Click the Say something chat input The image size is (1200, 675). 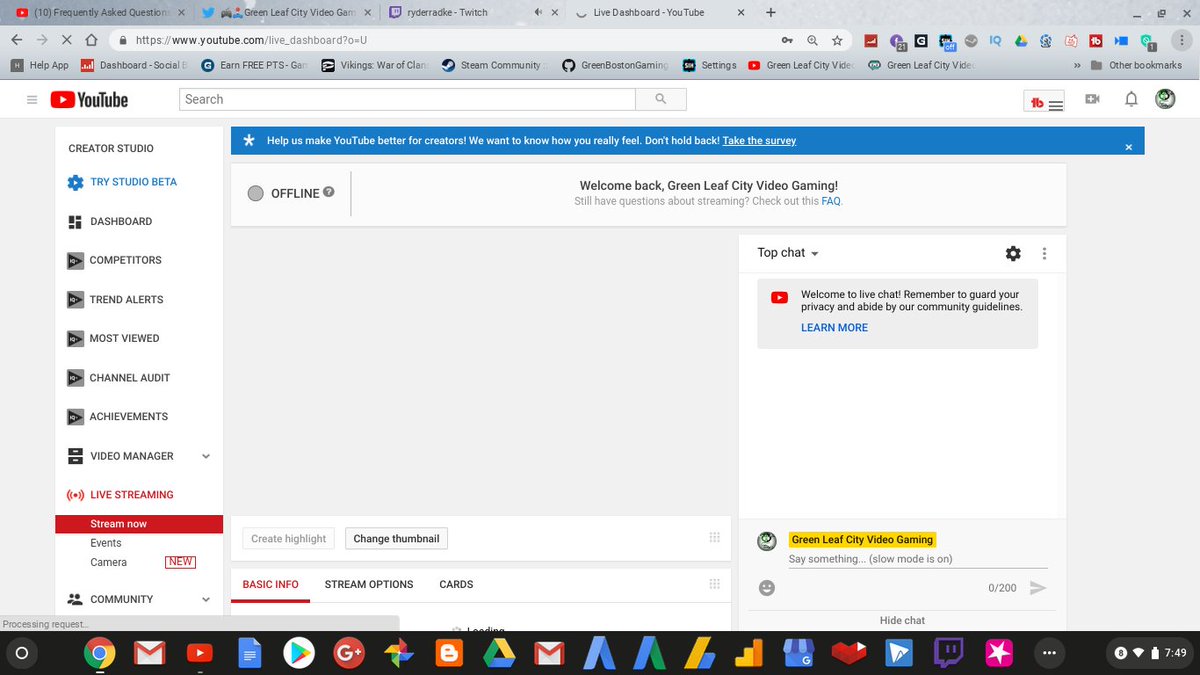coord(918,559)
